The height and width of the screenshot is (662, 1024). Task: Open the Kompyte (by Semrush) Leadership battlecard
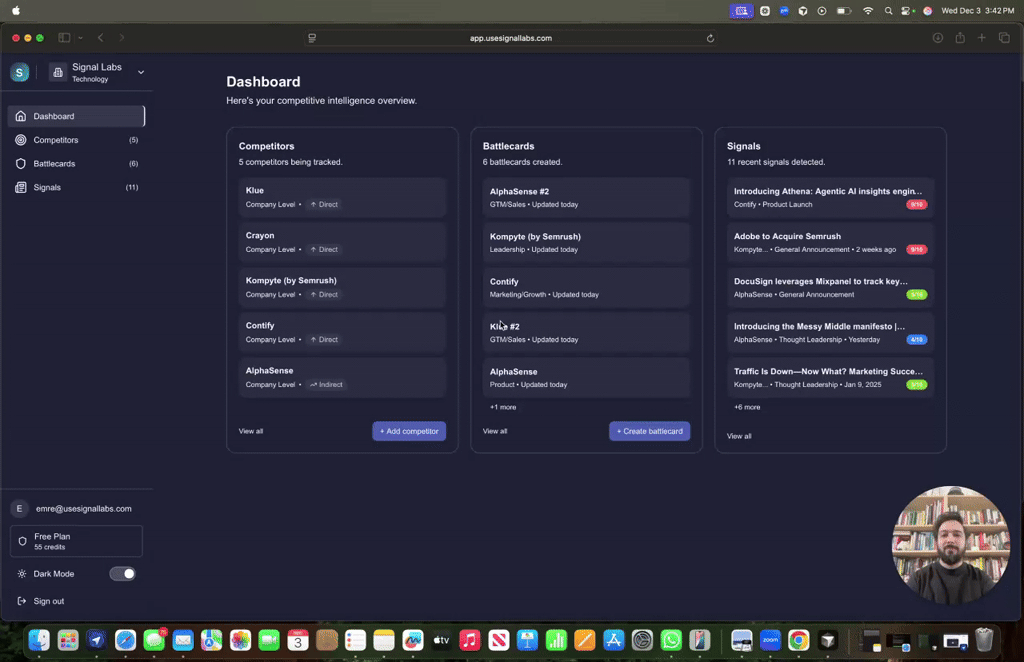point(586,242)
